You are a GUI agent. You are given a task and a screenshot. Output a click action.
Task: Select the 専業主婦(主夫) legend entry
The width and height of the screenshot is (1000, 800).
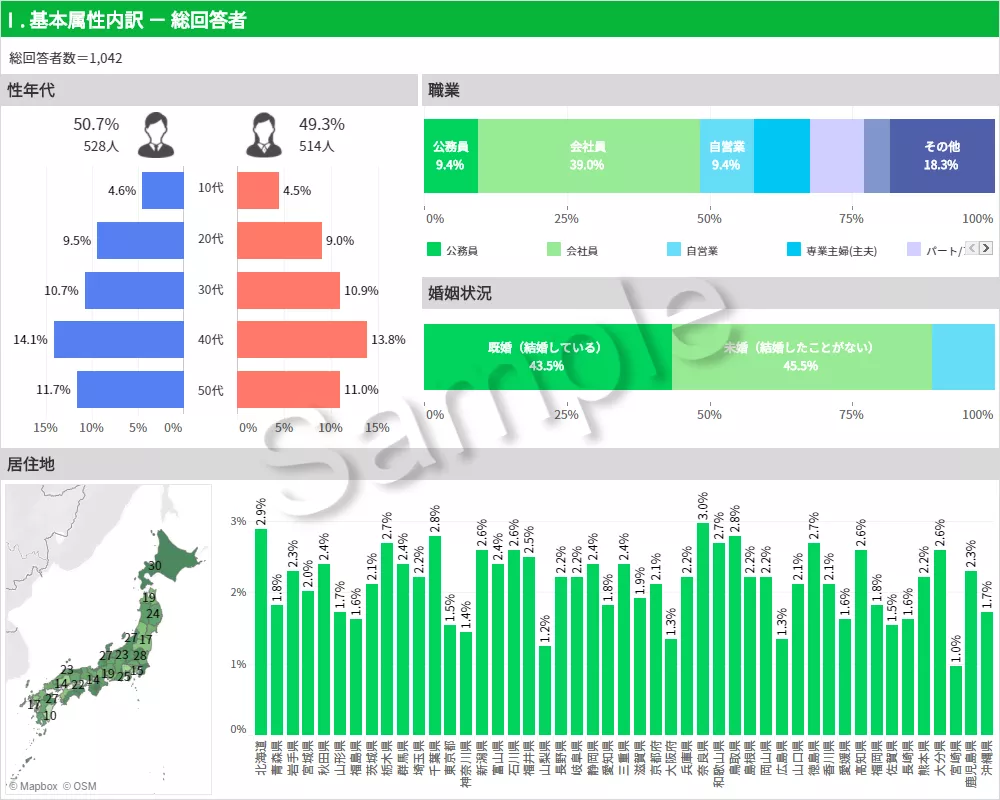(840, 251)
